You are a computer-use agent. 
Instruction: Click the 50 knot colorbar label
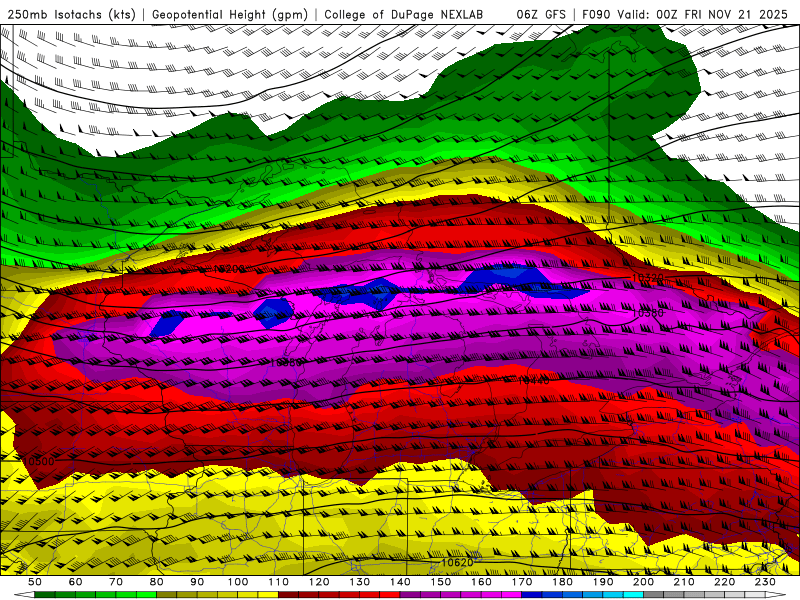click(35, 582)
